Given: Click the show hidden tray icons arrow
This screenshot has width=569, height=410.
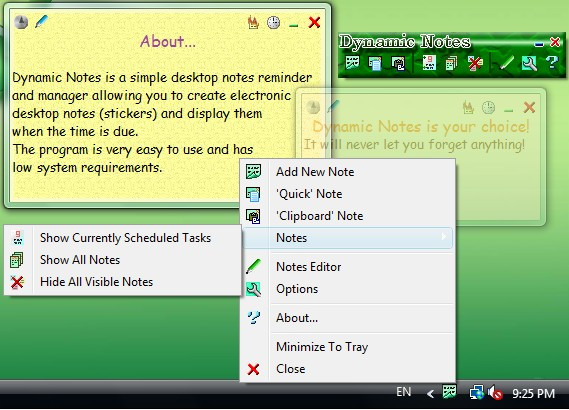Looking at the screenshot, I should (x=430, y=394).
